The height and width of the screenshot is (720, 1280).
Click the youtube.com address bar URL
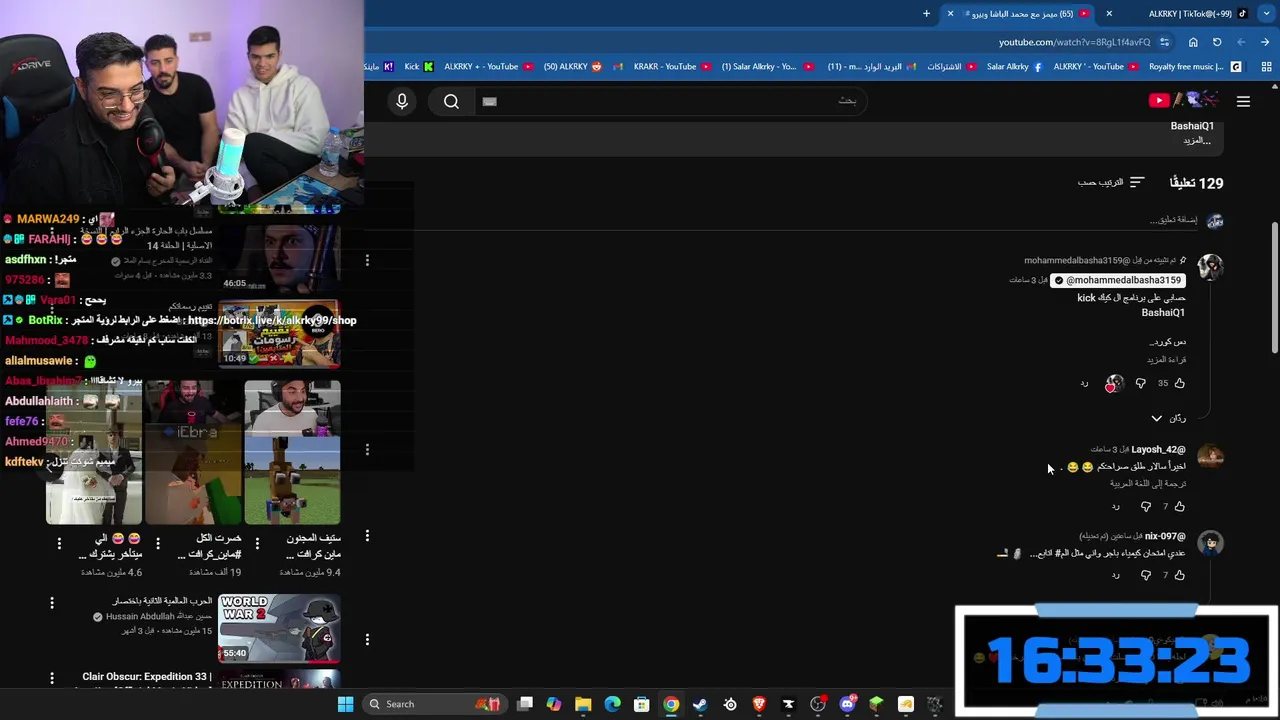1074,42
